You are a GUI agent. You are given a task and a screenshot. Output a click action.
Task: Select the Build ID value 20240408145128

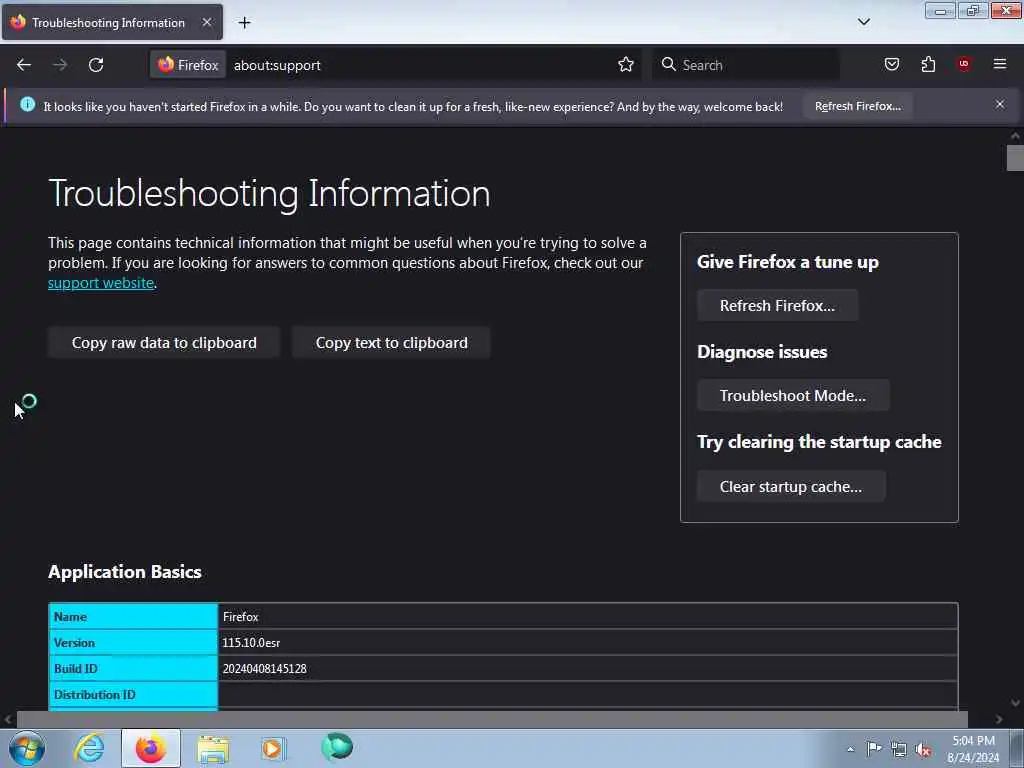coord(264,669)
